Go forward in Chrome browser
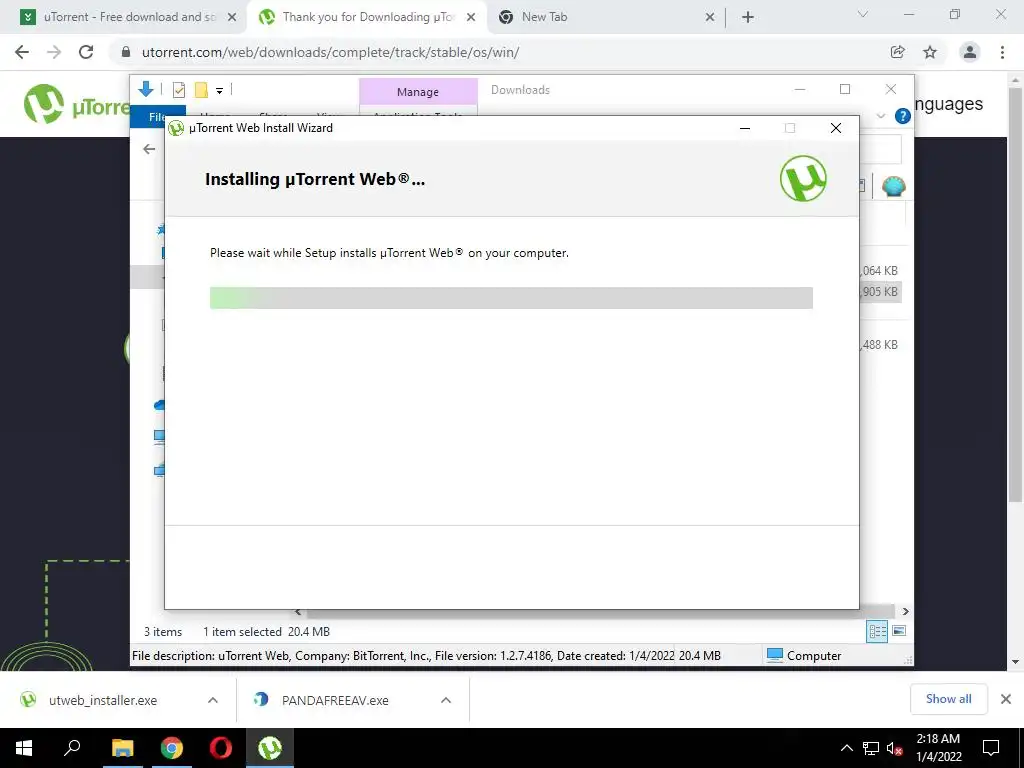Viewport: 1024px width, 768px height. [x=54, y=52]
